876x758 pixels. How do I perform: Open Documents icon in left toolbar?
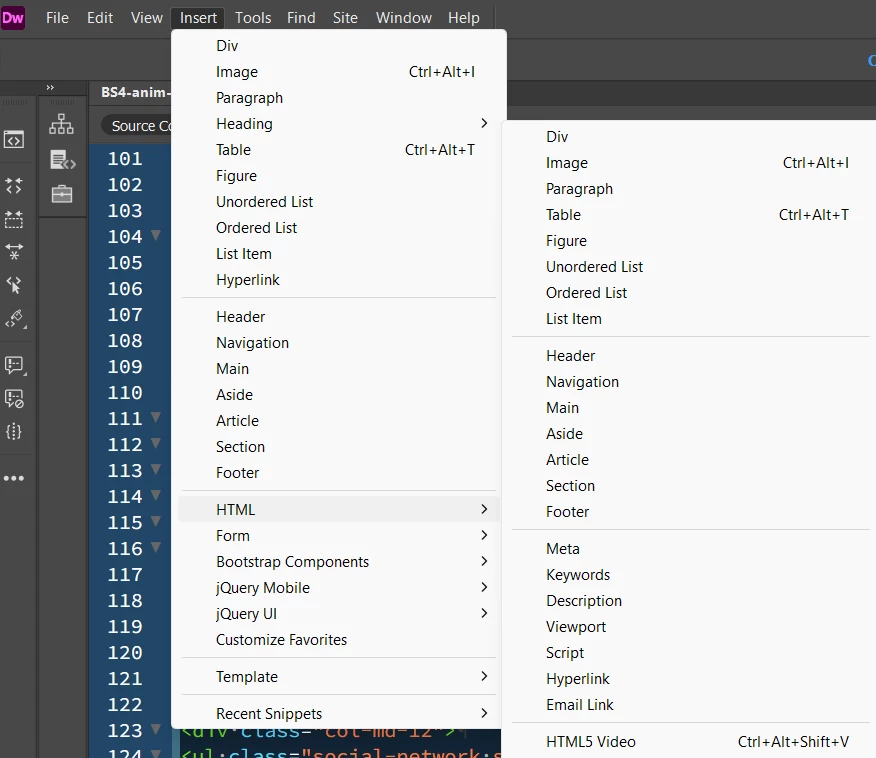pyautogui.click(x=13, y=139)
